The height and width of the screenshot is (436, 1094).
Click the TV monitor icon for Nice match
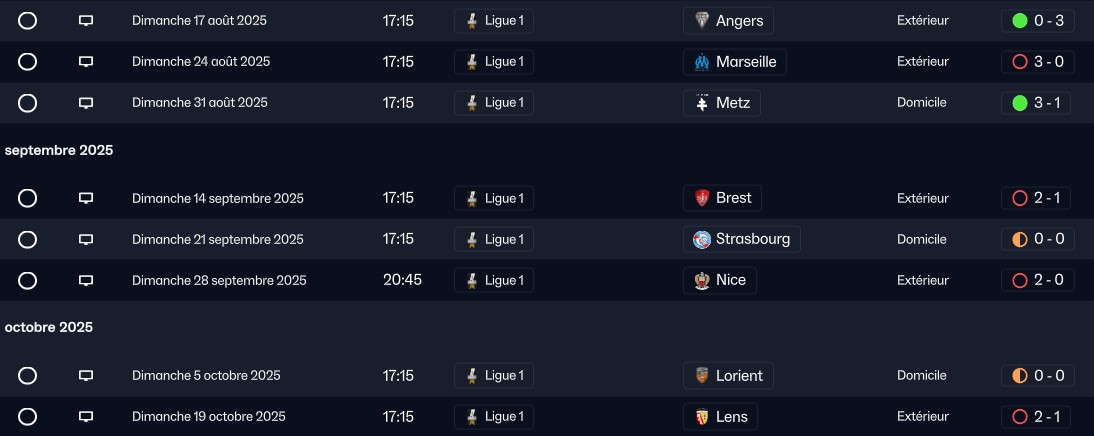(86, 280)
